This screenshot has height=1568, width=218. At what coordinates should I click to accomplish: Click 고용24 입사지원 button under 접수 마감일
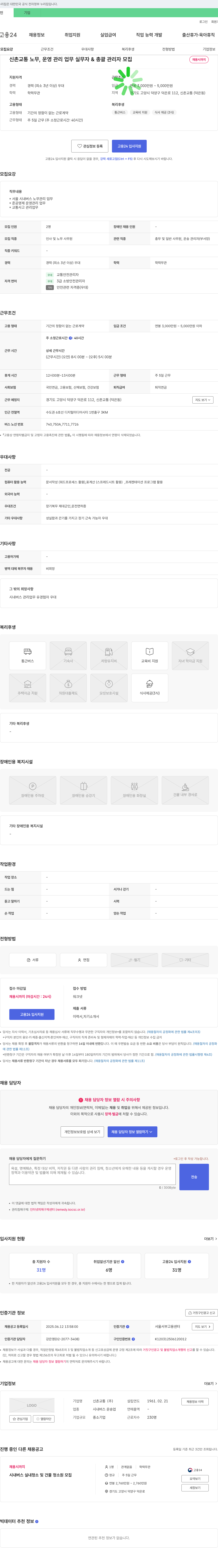tap(32, 1015)
